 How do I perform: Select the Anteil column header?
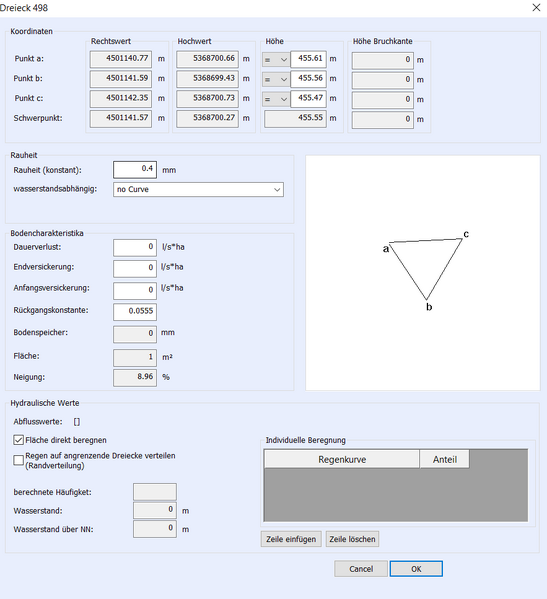click(x=445, y=459)
